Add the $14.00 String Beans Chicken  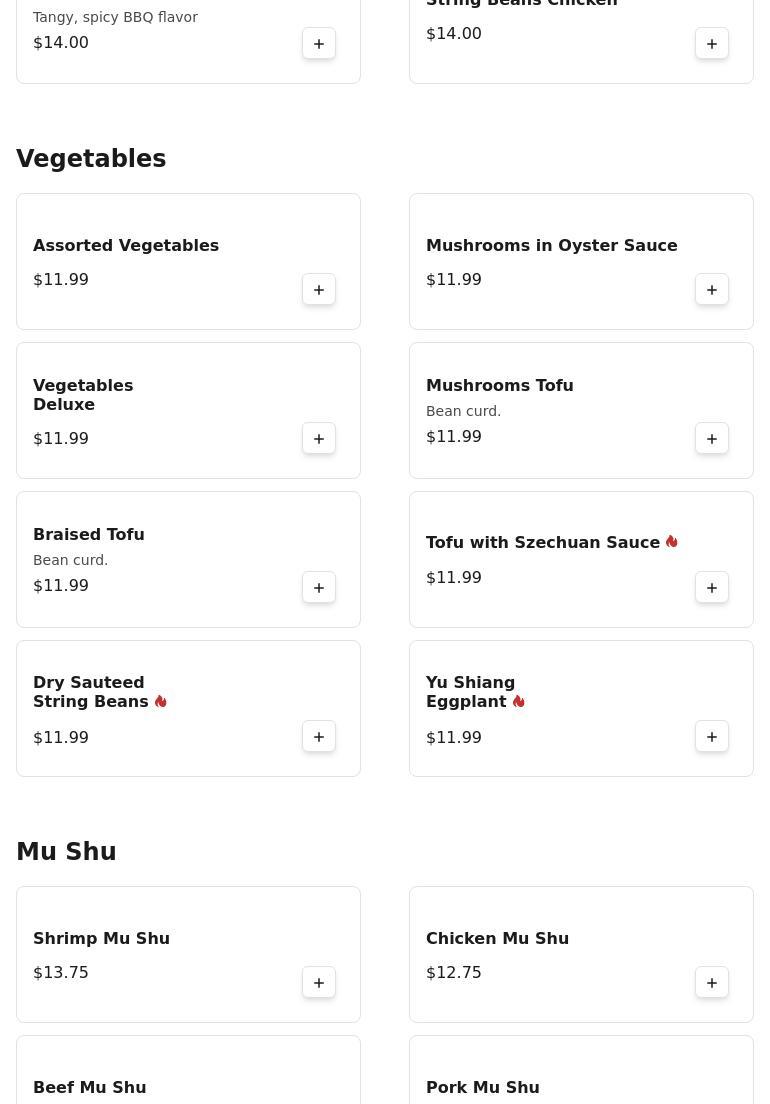(712, 44)
